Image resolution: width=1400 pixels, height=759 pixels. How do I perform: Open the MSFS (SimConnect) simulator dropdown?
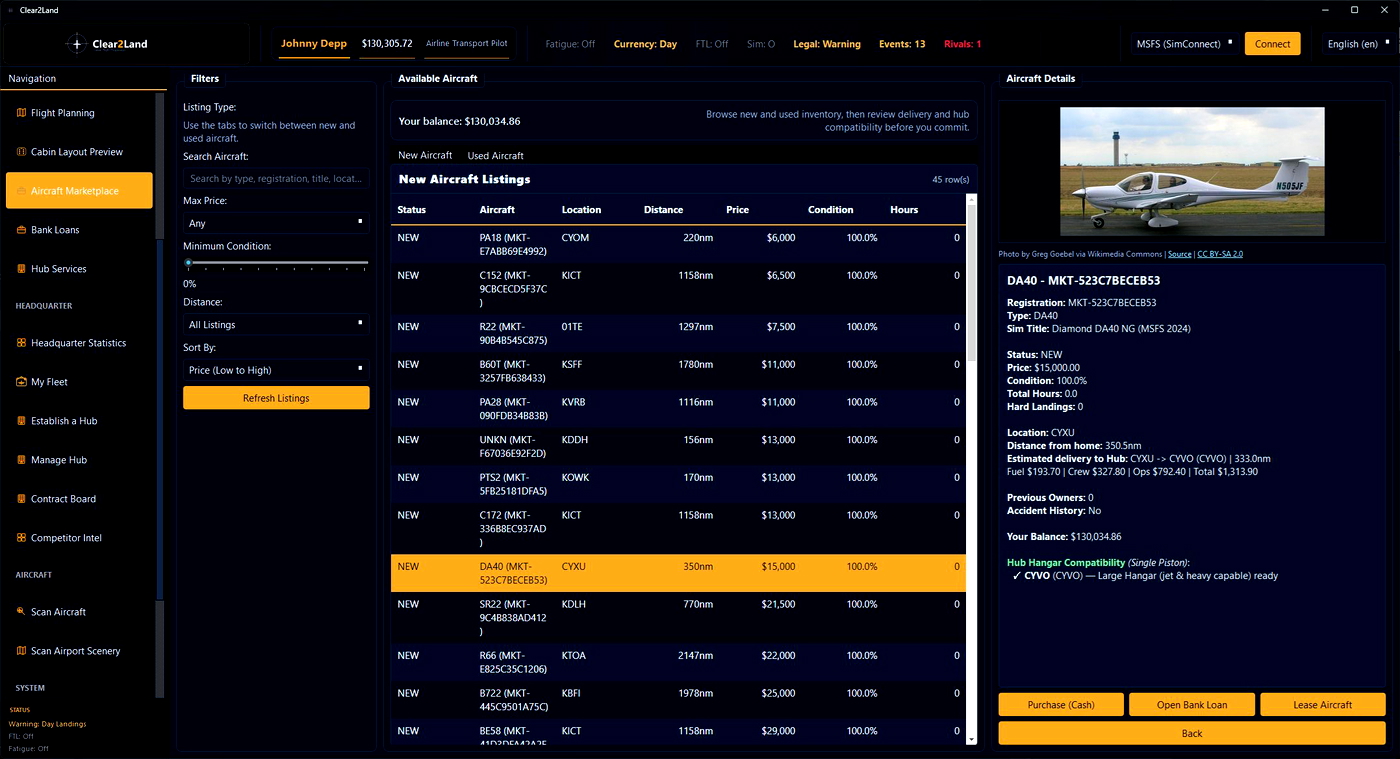[x=1183, y=44]
